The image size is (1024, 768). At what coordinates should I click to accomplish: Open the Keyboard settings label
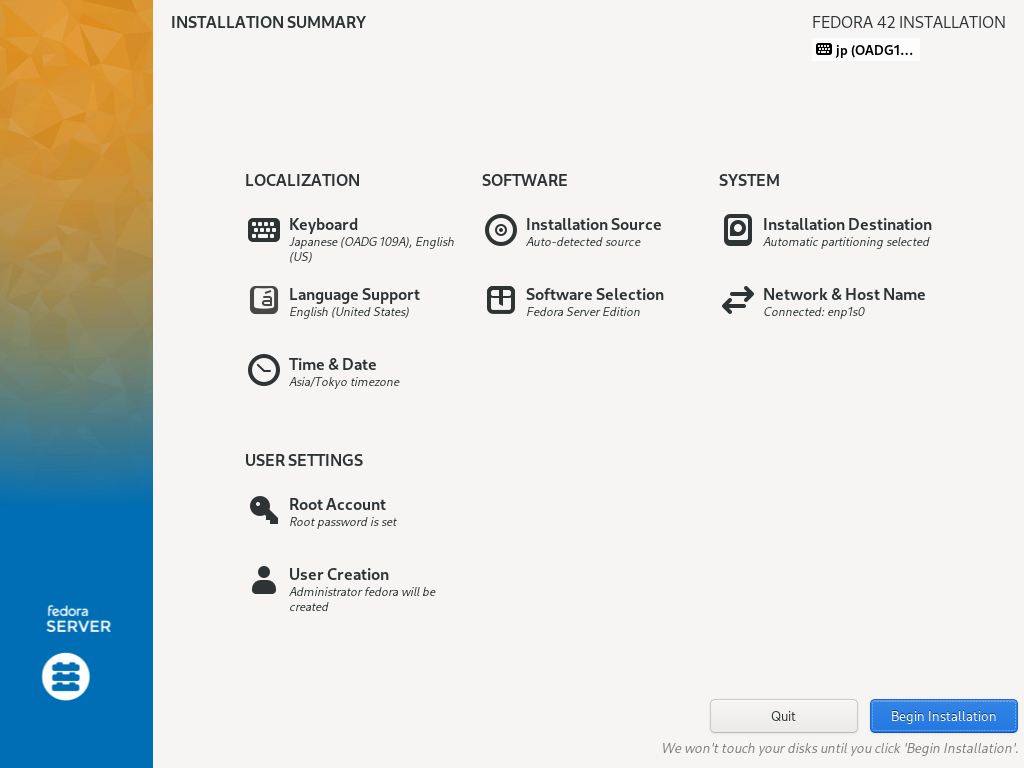click(323, 225)
